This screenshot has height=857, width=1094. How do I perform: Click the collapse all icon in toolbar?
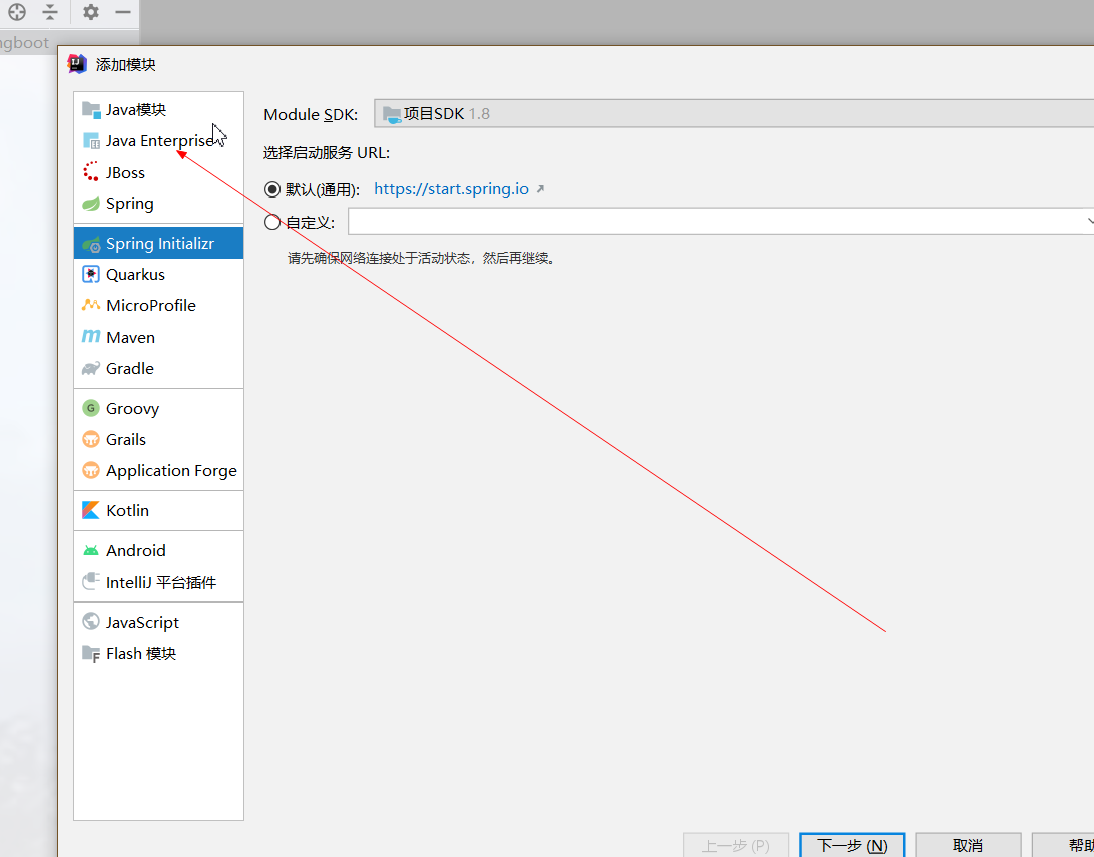pos(50,12)
